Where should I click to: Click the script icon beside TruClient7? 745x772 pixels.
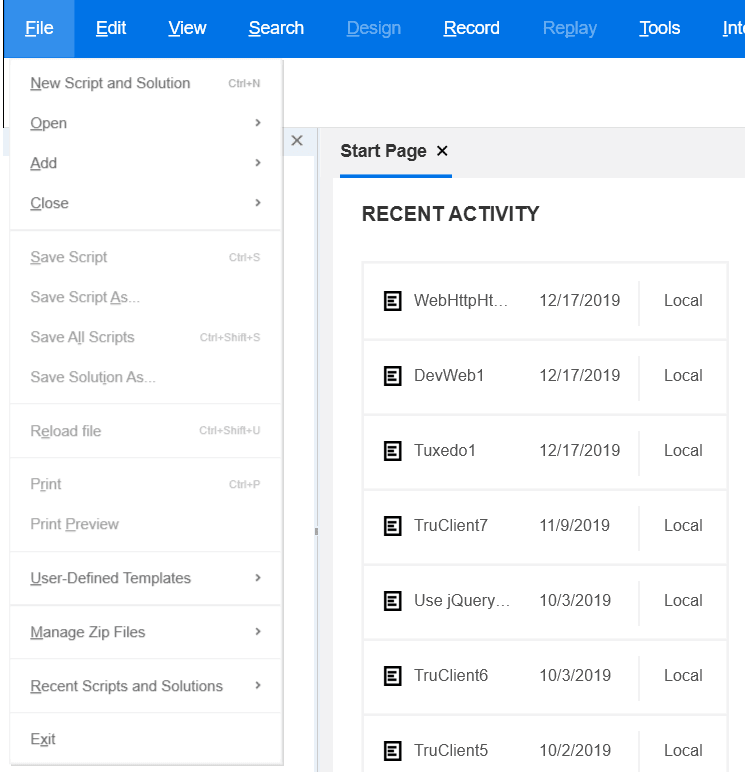click(392, 526)
